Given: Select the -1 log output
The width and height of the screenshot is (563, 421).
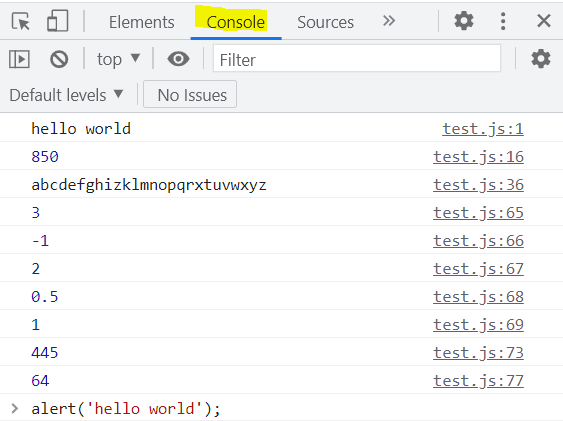Looking at the screenshot, I should pos(40,241).
